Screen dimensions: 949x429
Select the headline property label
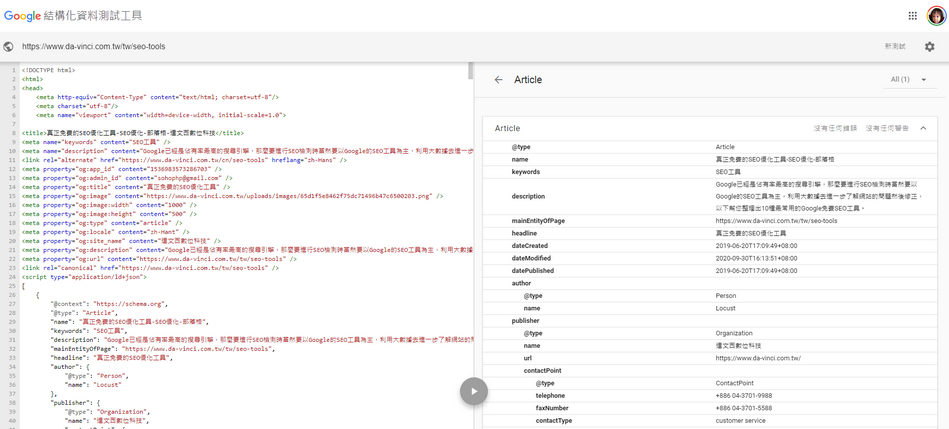[x=525, y=234]
